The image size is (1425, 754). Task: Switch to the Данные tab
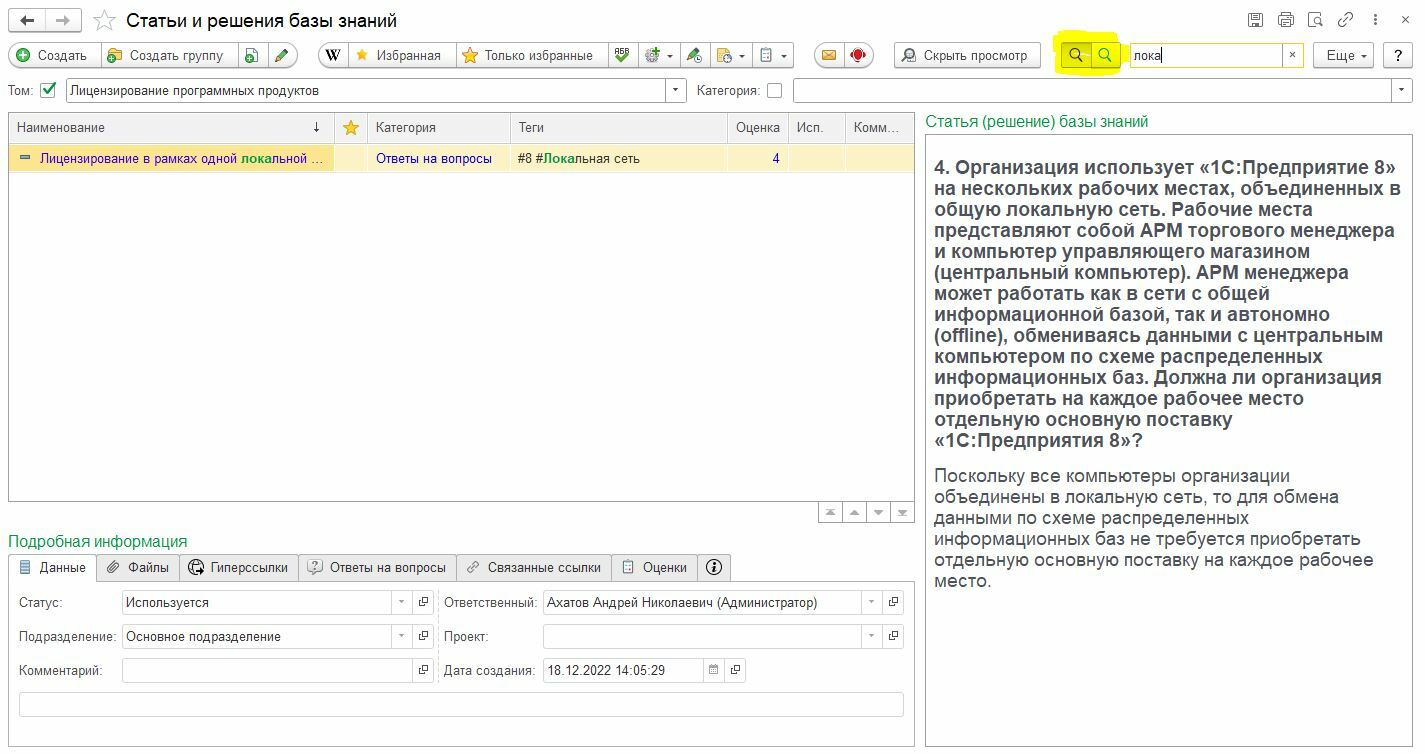pos(53,567)
